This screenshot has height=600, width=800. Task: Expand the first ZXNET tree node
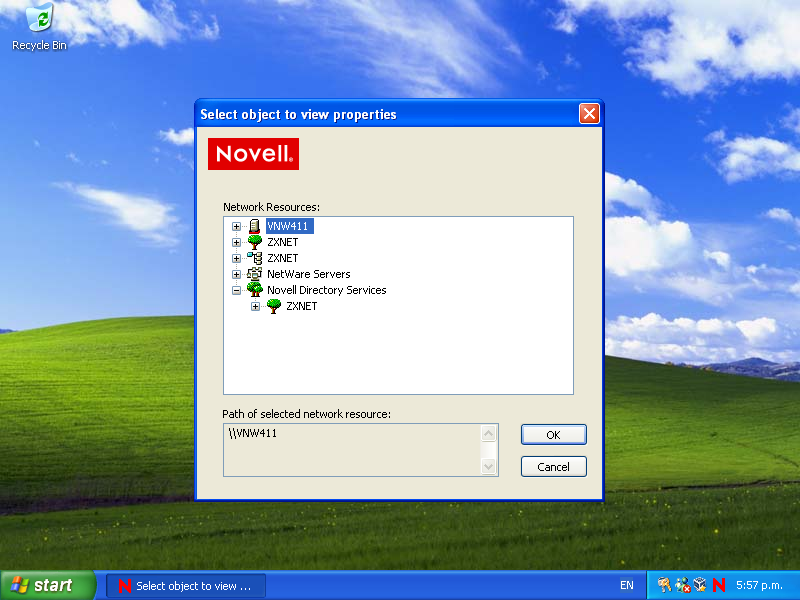click(236, 242)
